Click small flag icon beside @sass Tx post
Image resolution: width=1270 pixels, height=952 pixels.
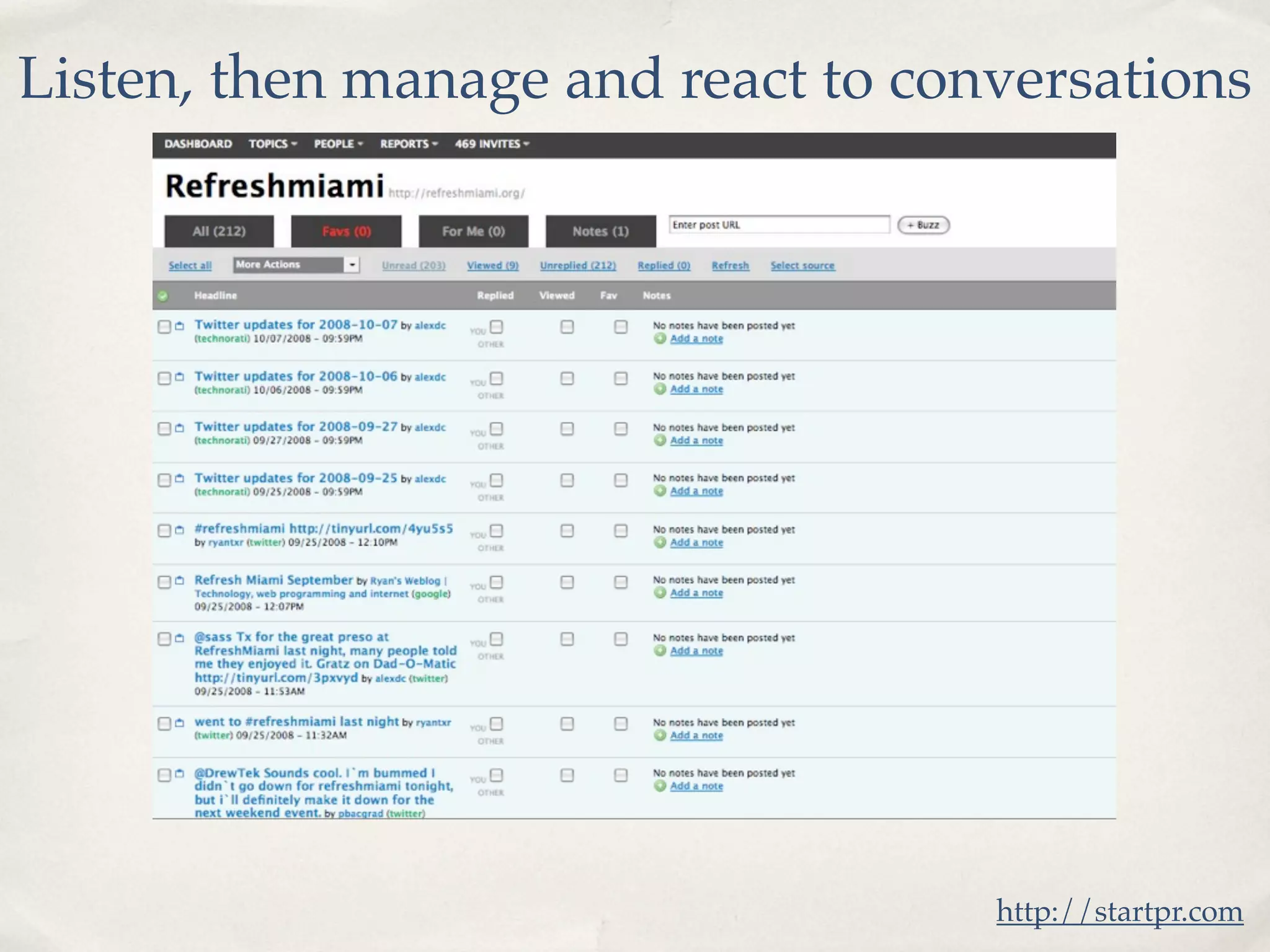point(180,638)
